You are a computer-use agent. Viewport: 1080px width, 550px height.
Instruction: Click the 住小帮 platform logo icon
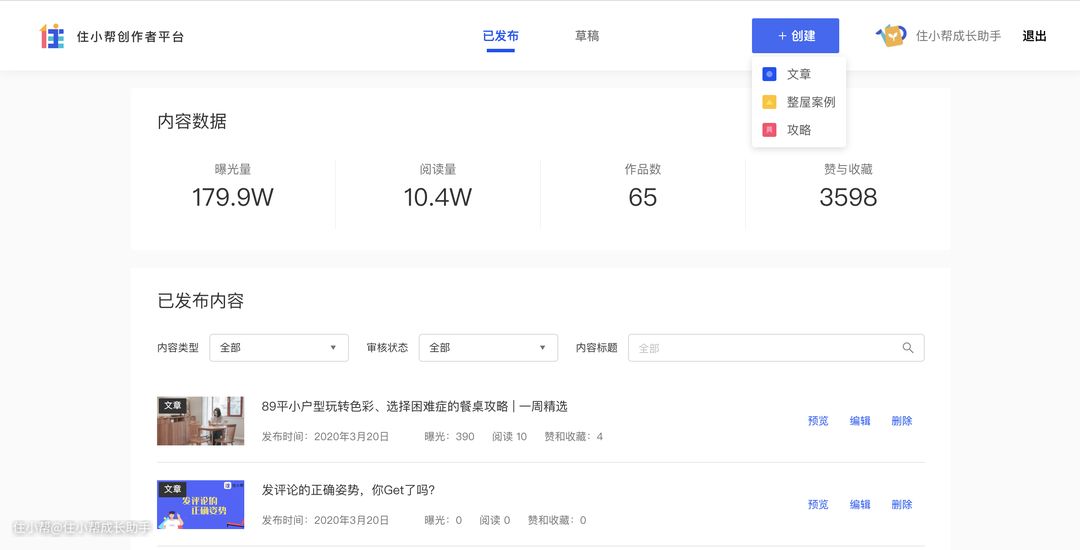(52, 36)
